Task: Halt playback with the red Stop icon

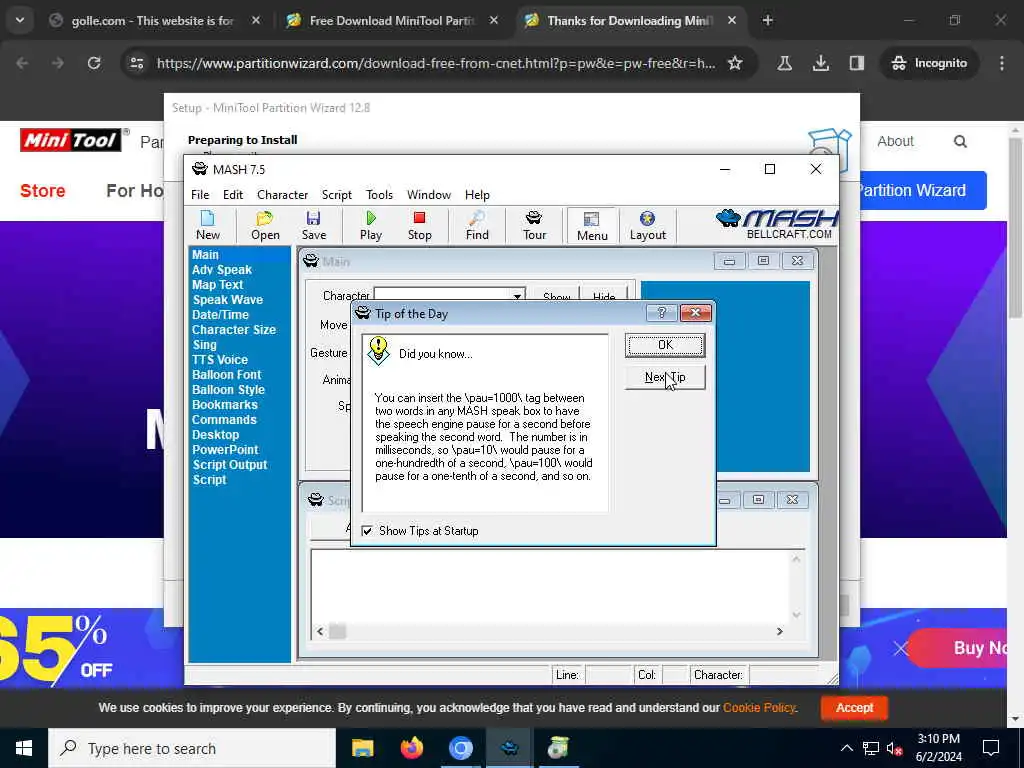Action: [x=419, y=226]
